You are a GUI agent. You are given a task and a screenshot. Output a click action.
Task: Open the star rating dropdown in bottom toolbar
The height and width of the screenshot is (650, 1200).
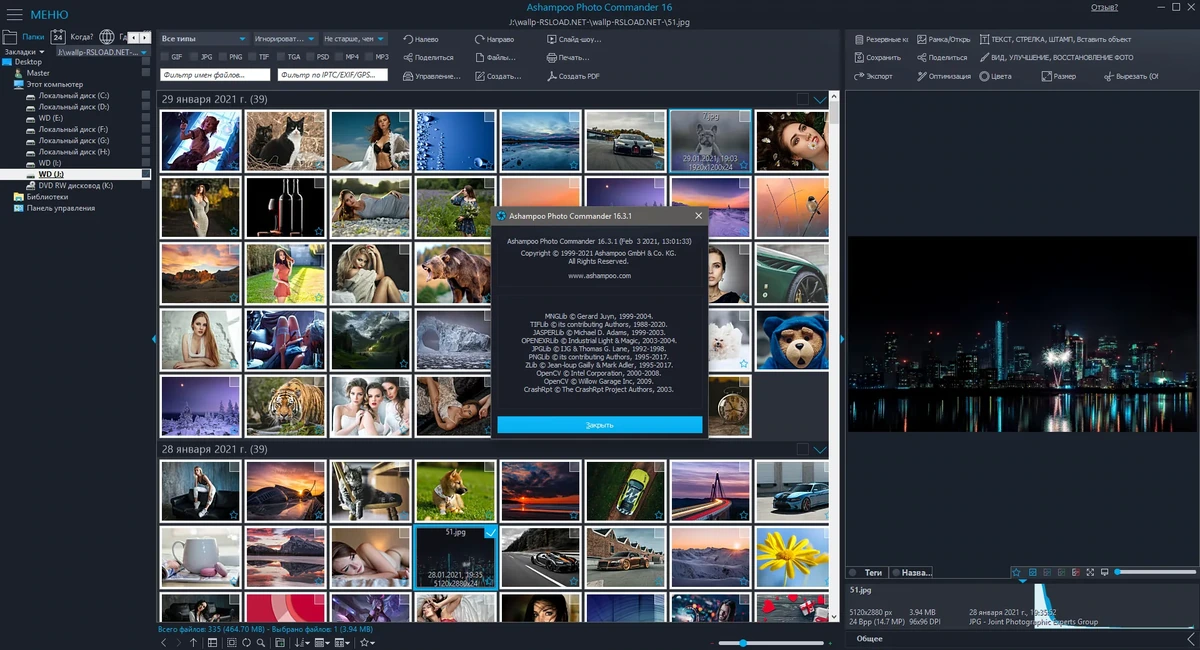(x=367, y=643)
